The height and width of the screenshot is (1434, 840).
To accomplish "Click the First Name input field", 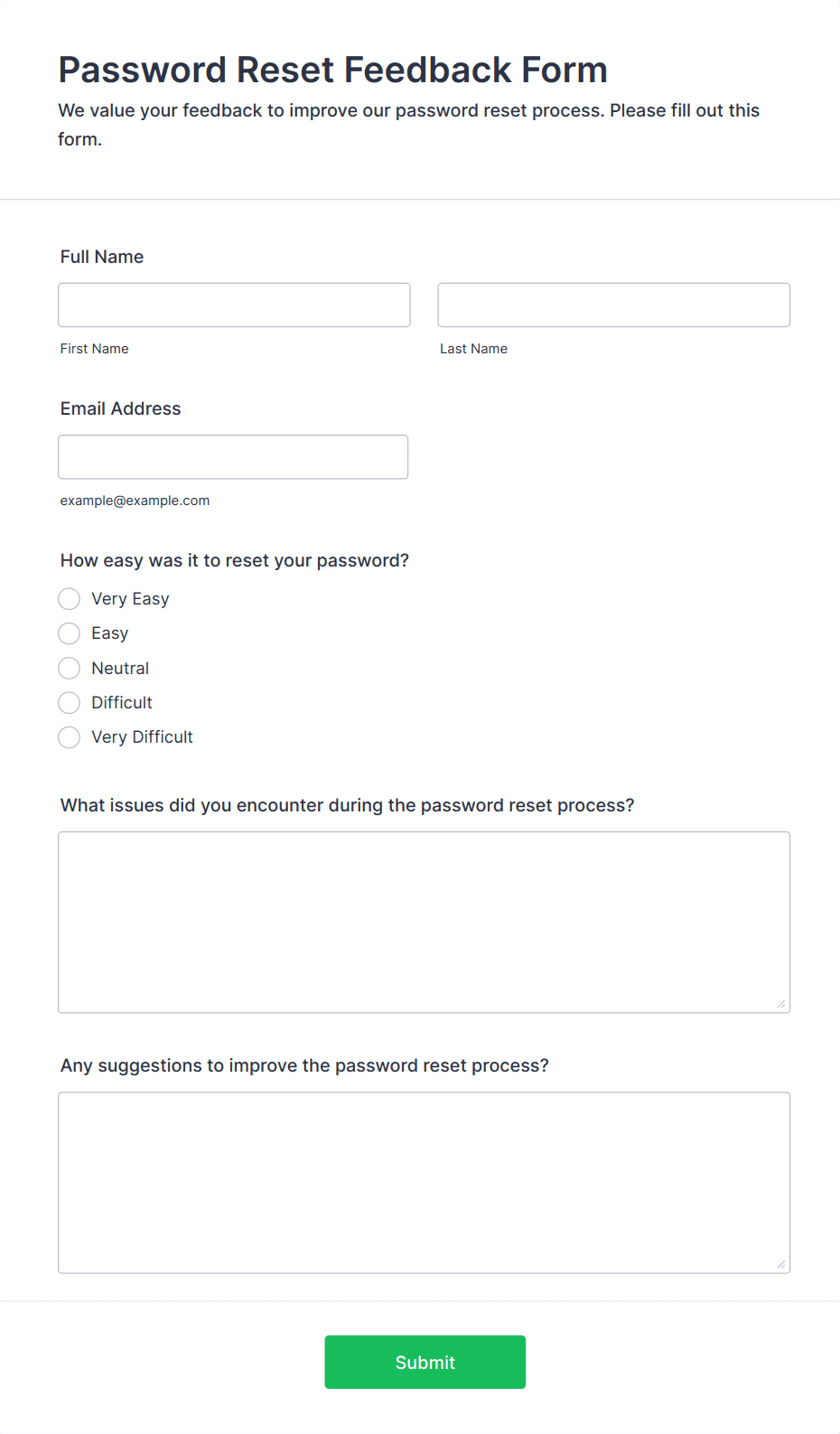I will (x=234, y=305).
